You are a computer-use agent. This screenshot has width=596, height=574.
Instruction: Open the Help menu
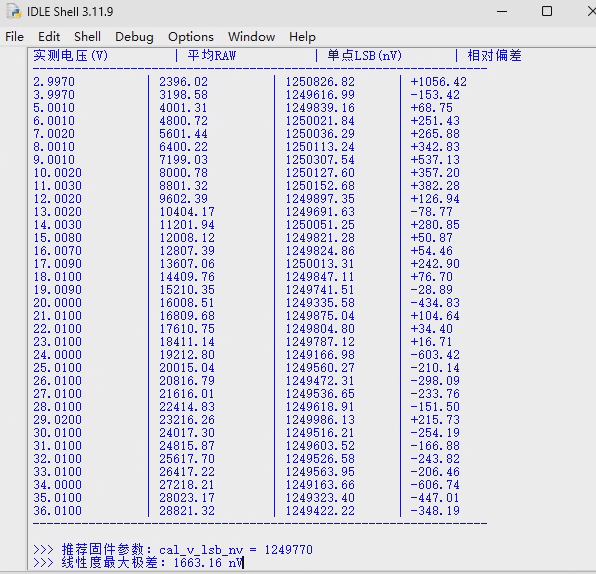[x=302, y=37]
